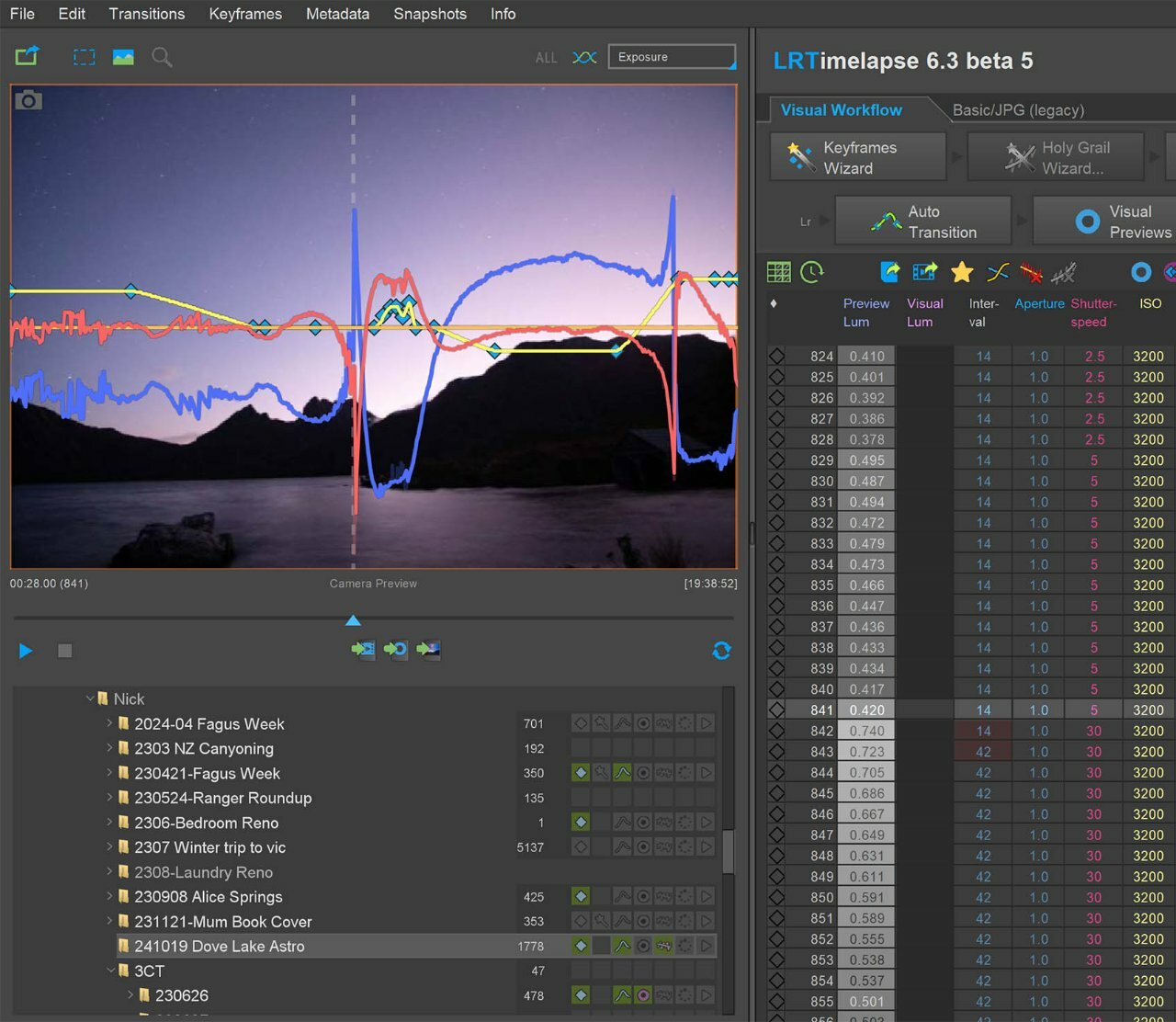The height and width of the screenshot is (1022, 1176).
Task: Click the timeline position slider handle
Action: pos(353,620)
